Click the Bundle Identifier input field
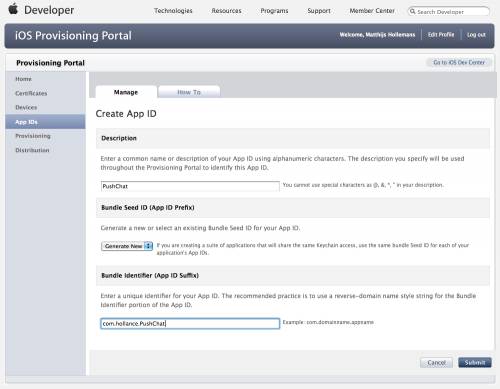500x389 pixels. [x=190, y=323]
